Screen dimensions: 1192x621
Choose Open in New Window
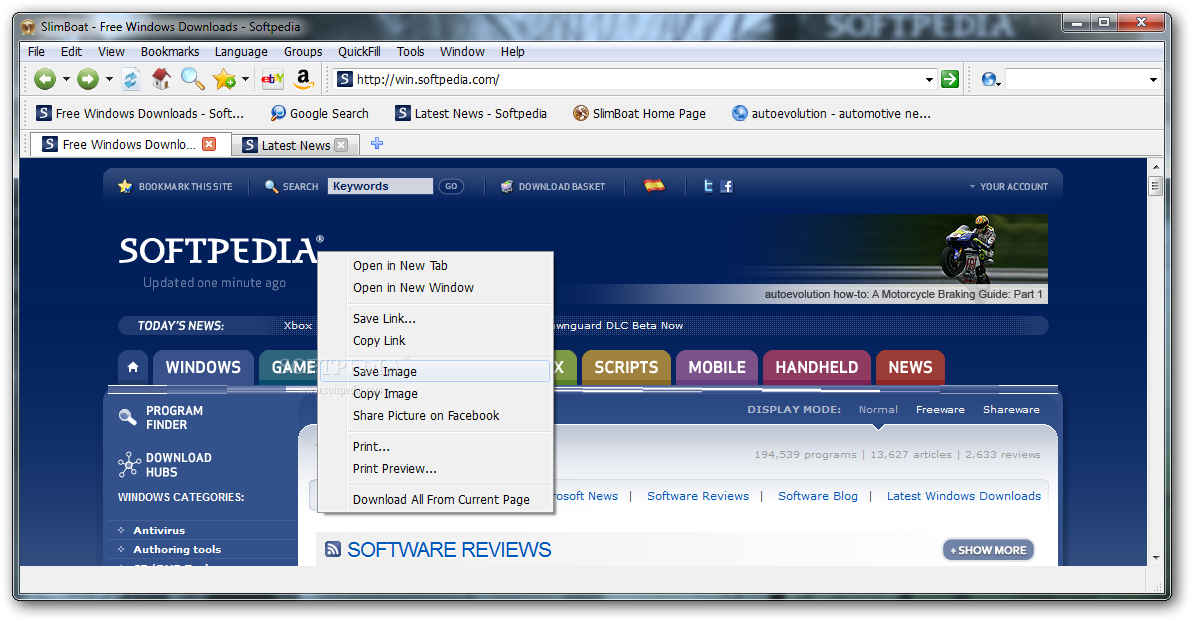click(x=435, y=287)
